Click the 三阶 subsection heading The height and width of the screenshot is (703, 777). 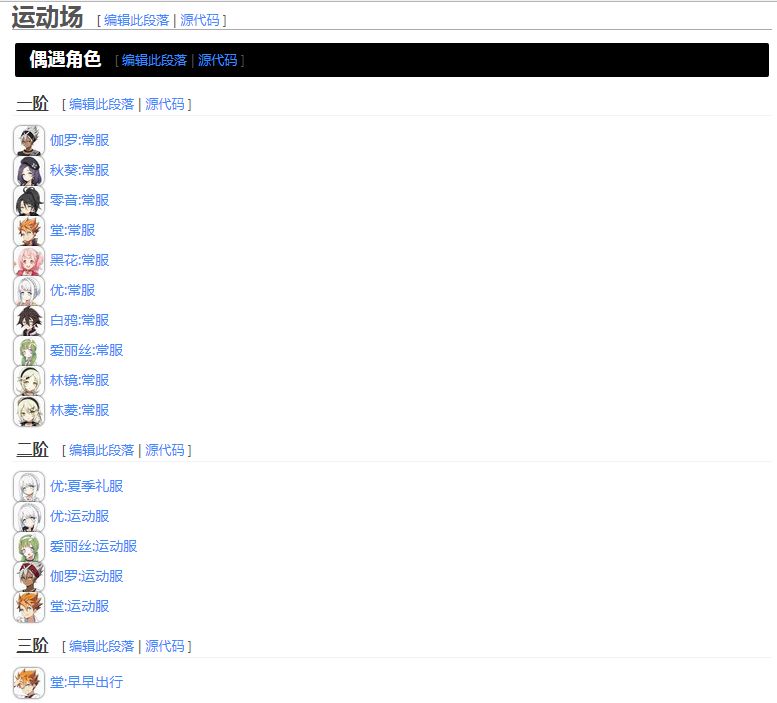(32, 646)
